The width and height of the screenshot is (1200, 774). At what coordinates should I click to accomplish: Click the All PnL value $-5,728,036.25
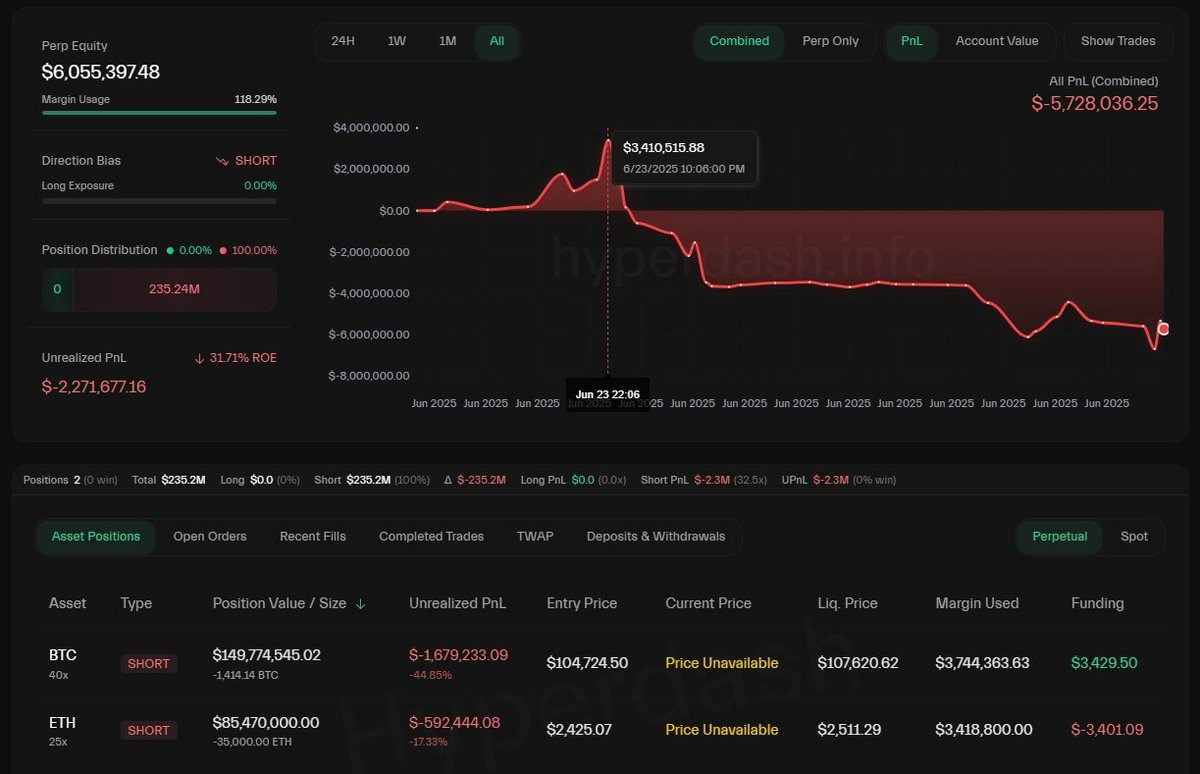[1095, 103]
